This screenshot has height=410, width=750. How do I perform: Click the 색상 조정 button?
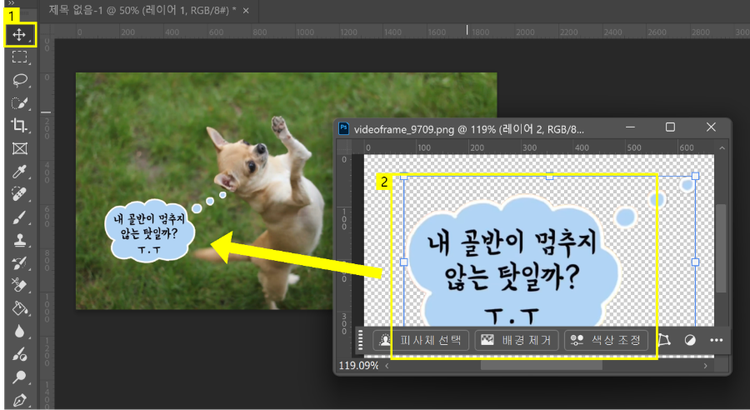[606, 340]
